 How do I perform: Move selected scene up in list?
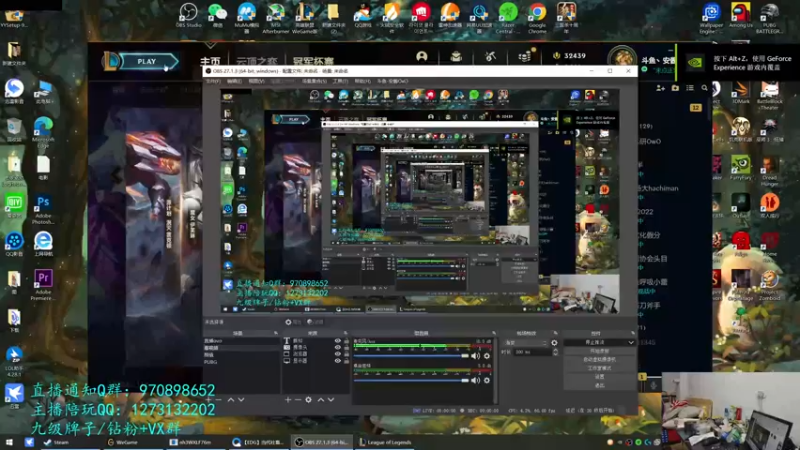231,399
